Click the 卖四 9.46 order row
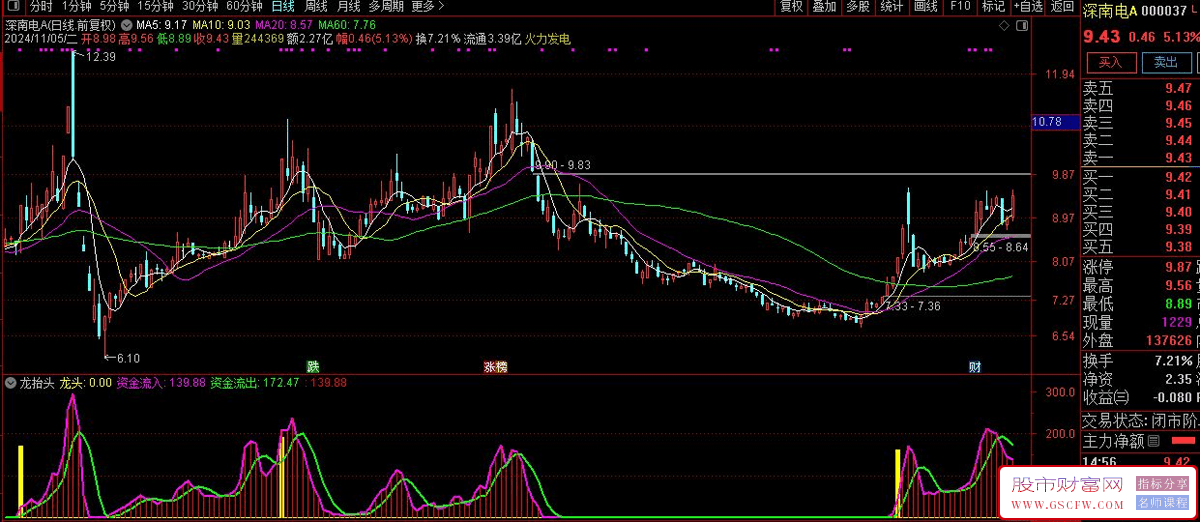This screenshot has width=1200, height=522. [1140, 105]
